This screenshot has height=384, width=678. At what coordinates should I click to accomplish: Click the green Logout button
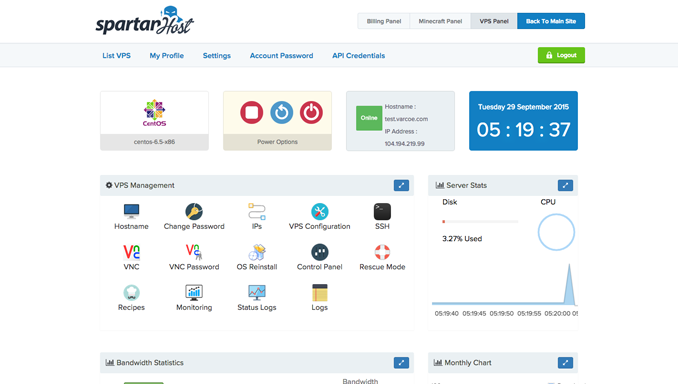[x=561, y=55]
